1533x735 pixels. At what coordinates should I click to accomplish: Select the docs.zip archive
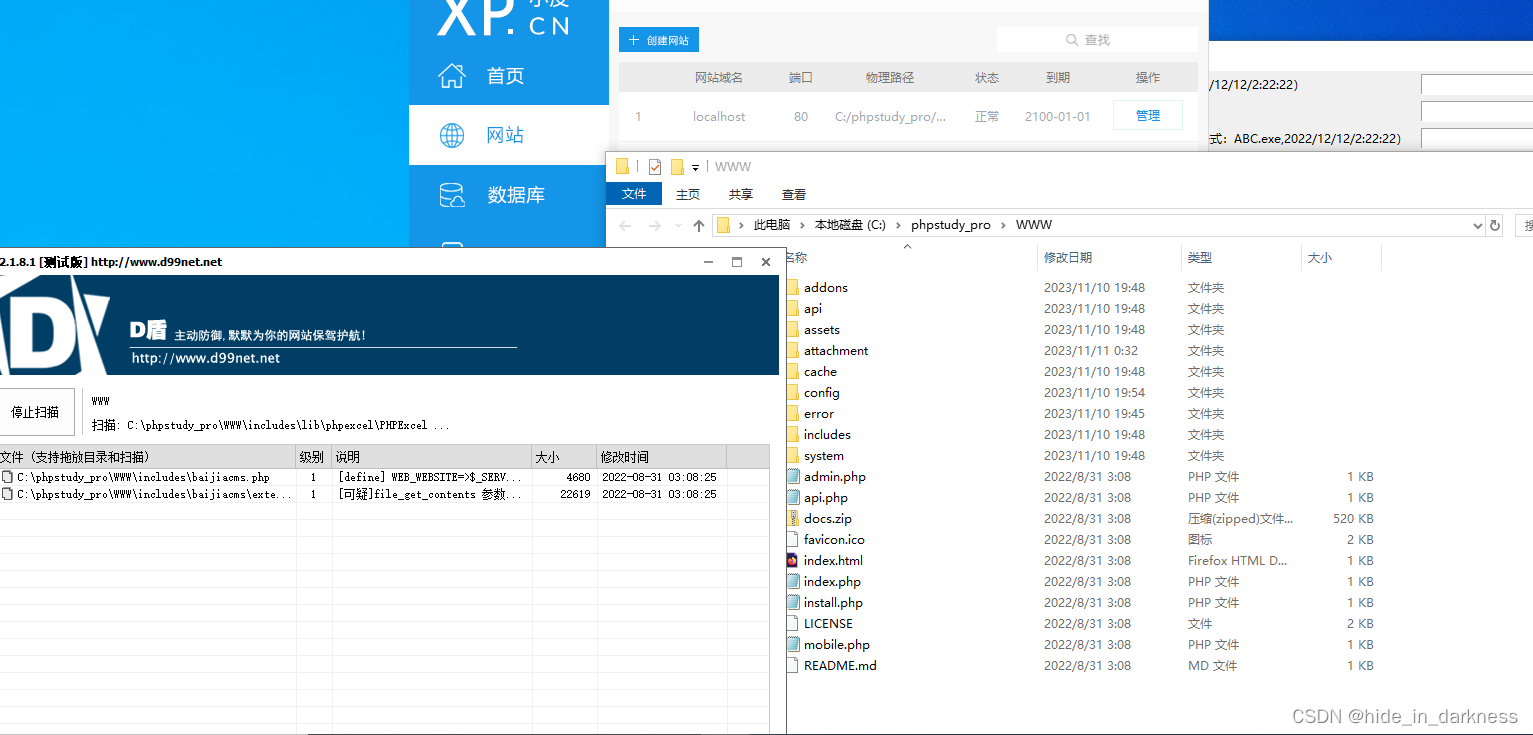coord(827,519)
